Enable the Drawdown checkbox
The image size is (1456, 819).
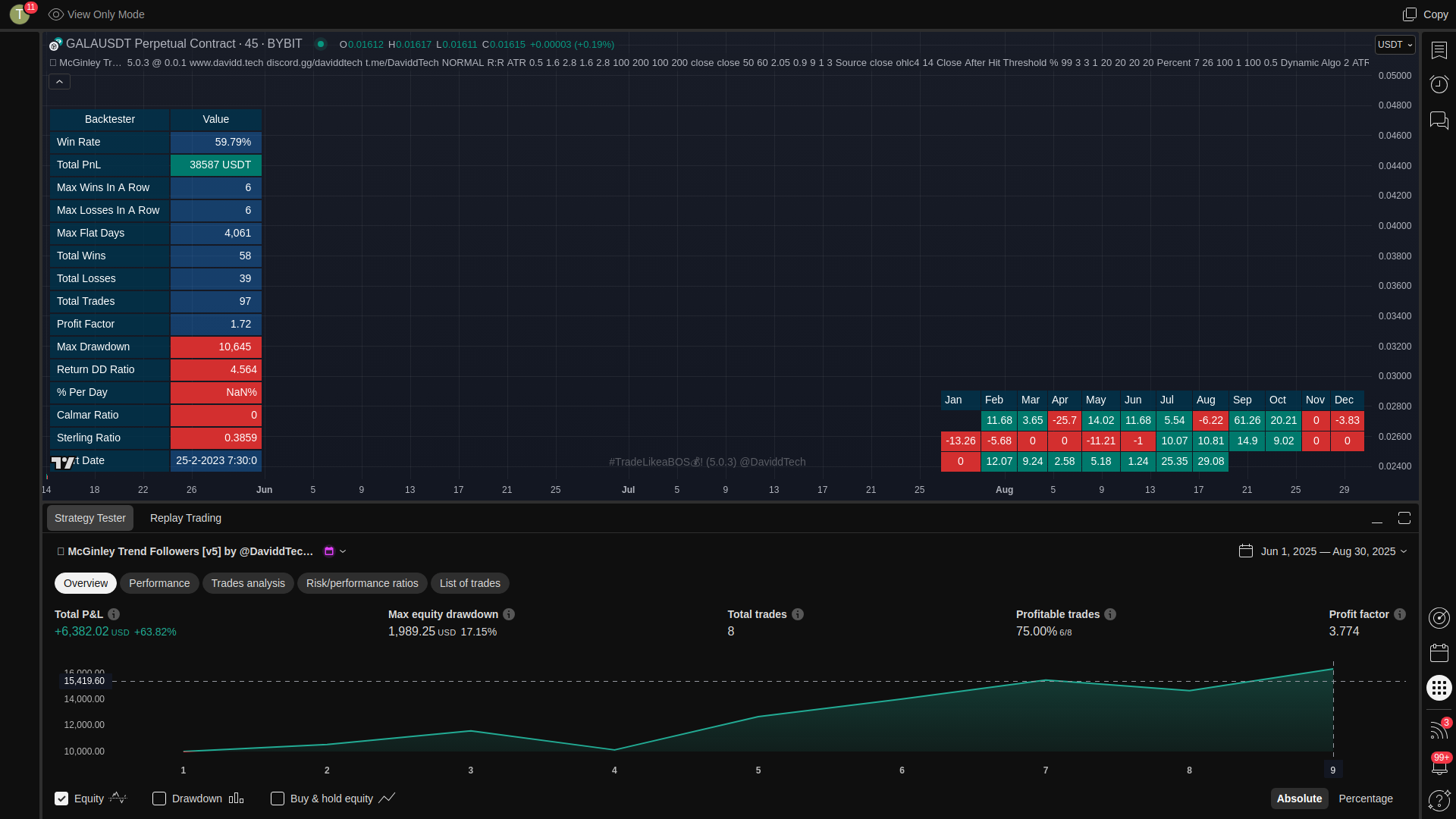click(159, 799)
